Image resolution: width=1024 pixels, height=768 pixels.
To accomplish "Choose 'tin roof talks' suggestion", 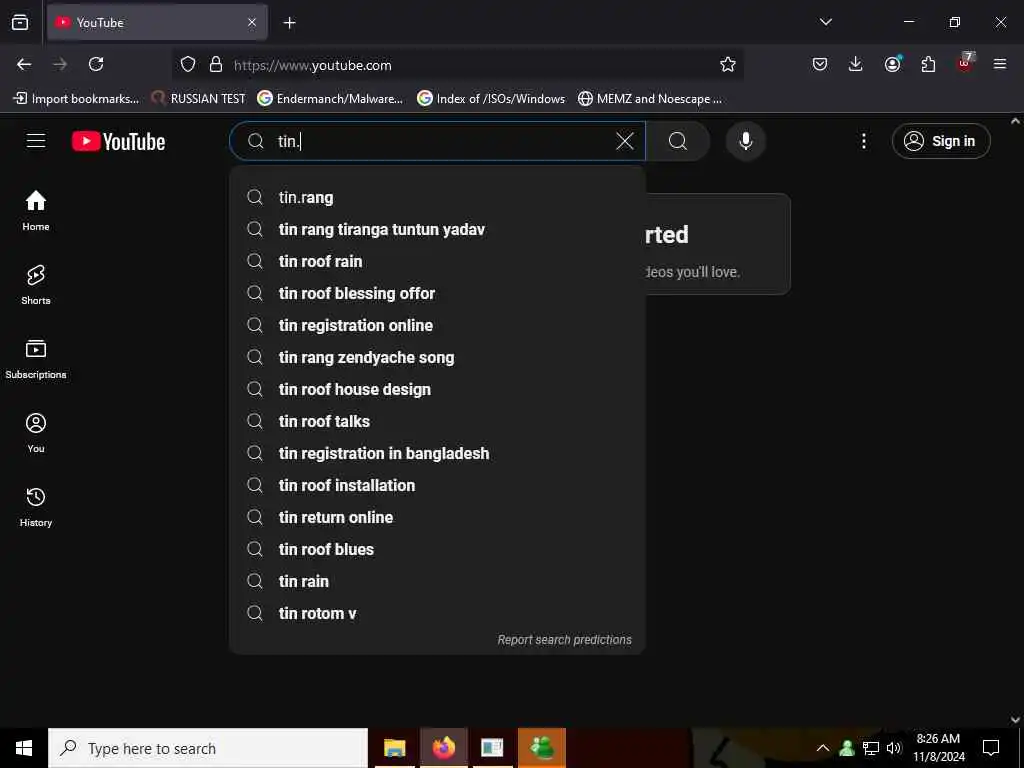I will (x=437, y=421).
